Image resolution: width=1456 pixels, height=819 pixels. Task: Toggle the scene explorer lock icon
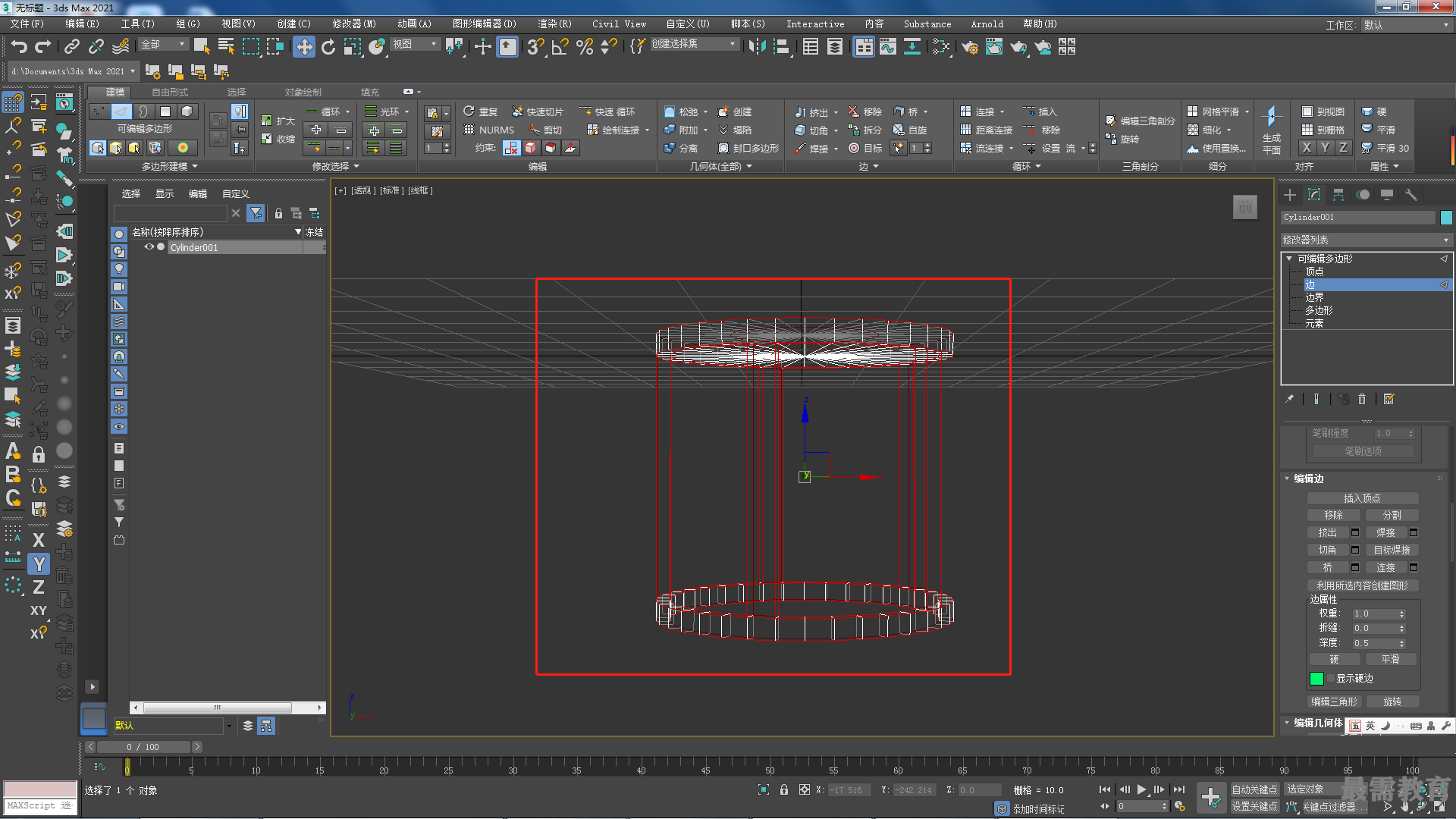click(x=278, y=214)
